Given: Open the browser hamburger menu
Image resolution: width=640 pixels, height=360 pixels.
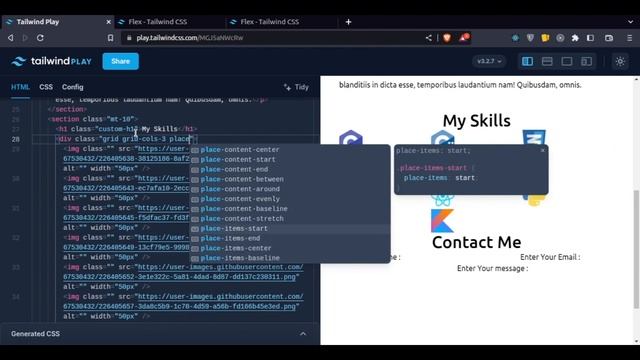Looking at the screenshot, I should tap(630, 38).
